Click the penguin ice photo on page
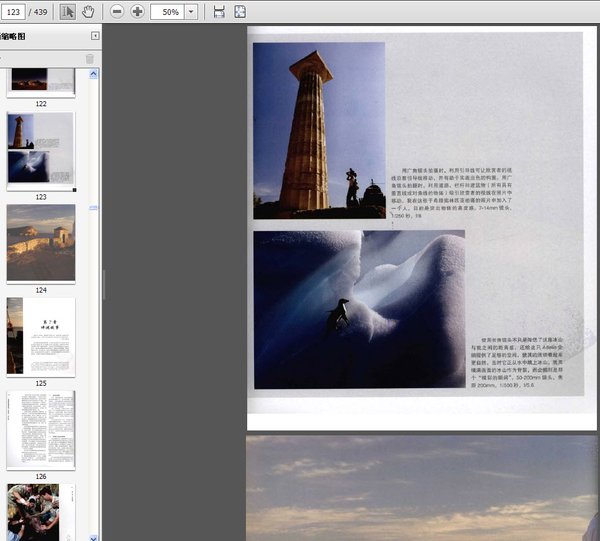The height and width of the screenshot is (541, 600). point(358,309)
